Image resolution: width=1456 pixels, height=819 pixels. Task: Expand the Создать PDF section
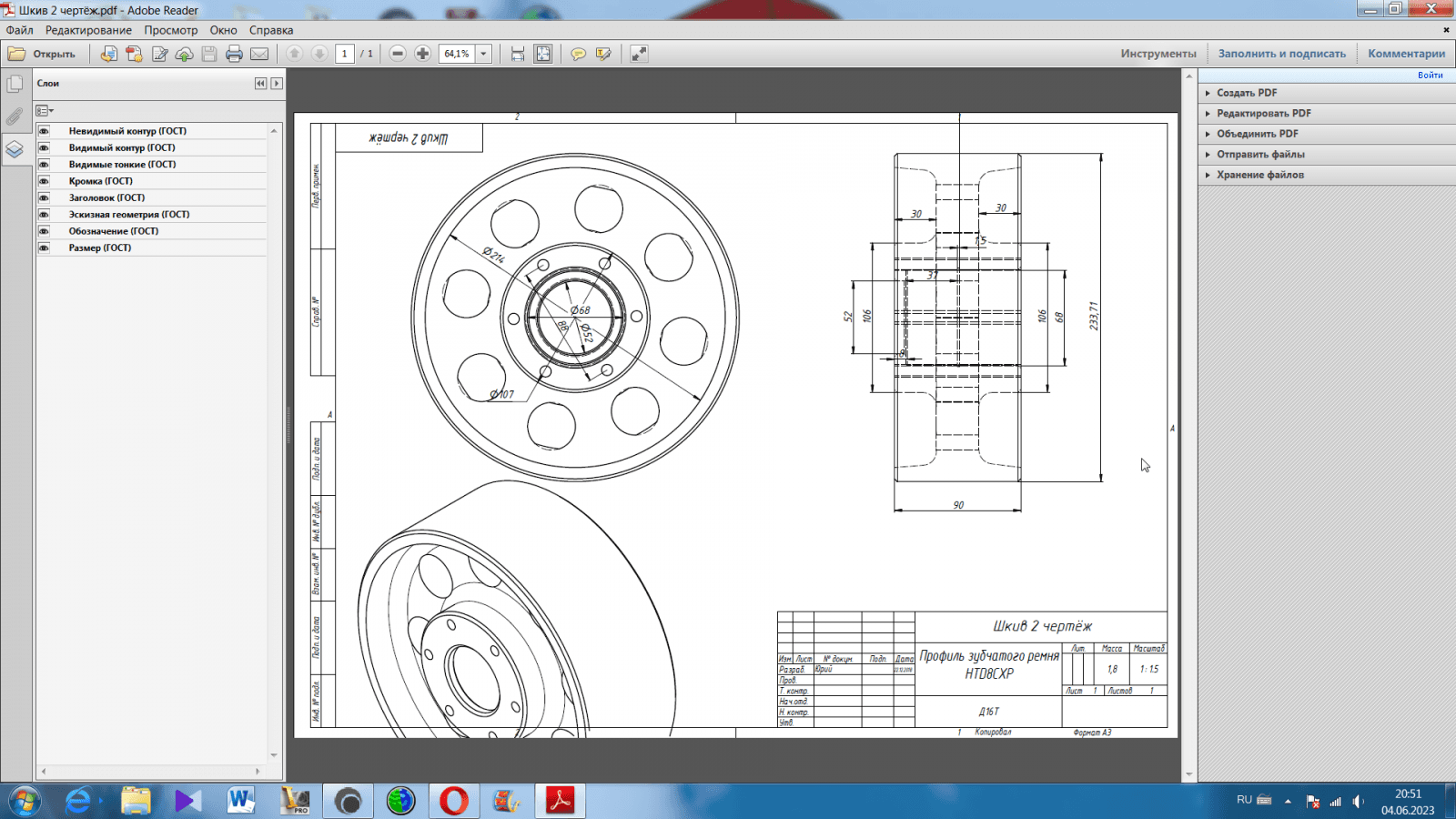tap(1247, 93)
